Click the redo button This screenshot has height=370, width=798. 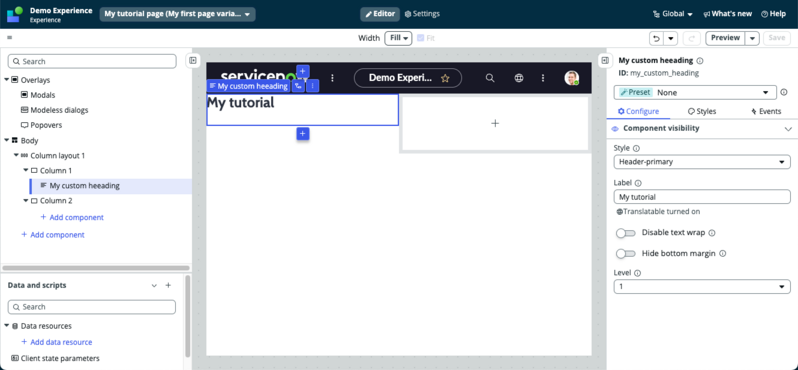692,38
